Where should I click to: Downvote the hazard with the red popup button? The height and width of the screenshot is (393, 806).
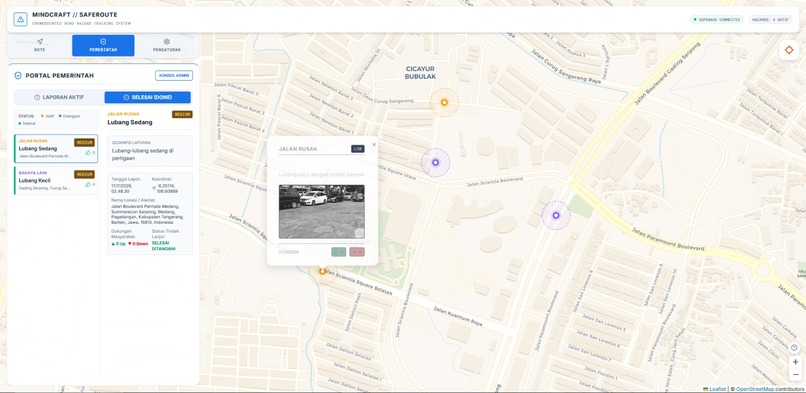(x=357, y=252)
